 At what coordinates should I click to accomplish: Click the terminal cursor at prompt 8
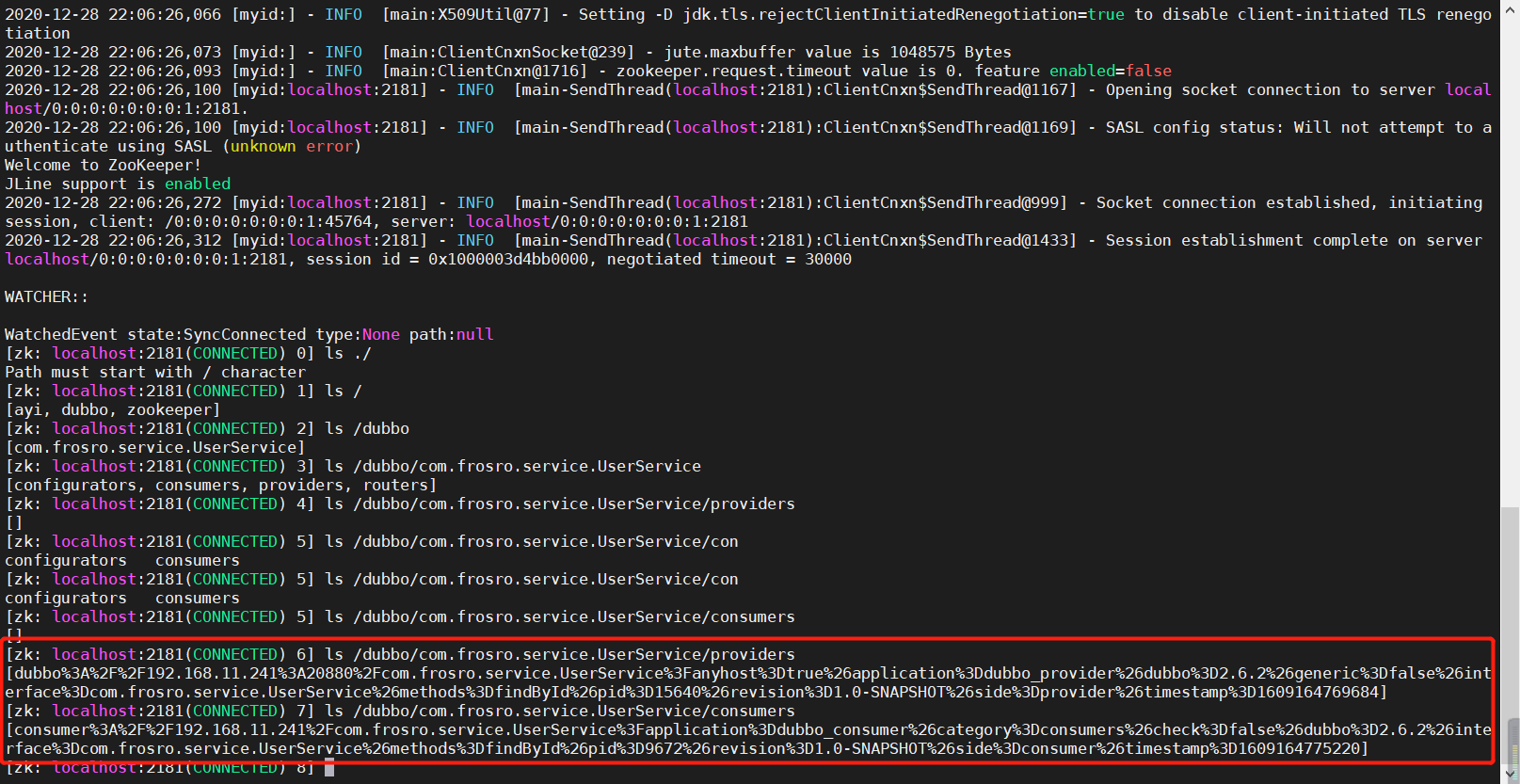[329, 768]
